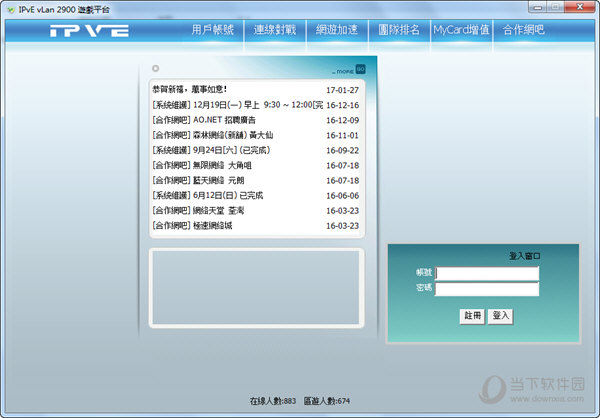Open the 合作網吧 menu tab
600x418 pixels.
[x=523, y=30]
